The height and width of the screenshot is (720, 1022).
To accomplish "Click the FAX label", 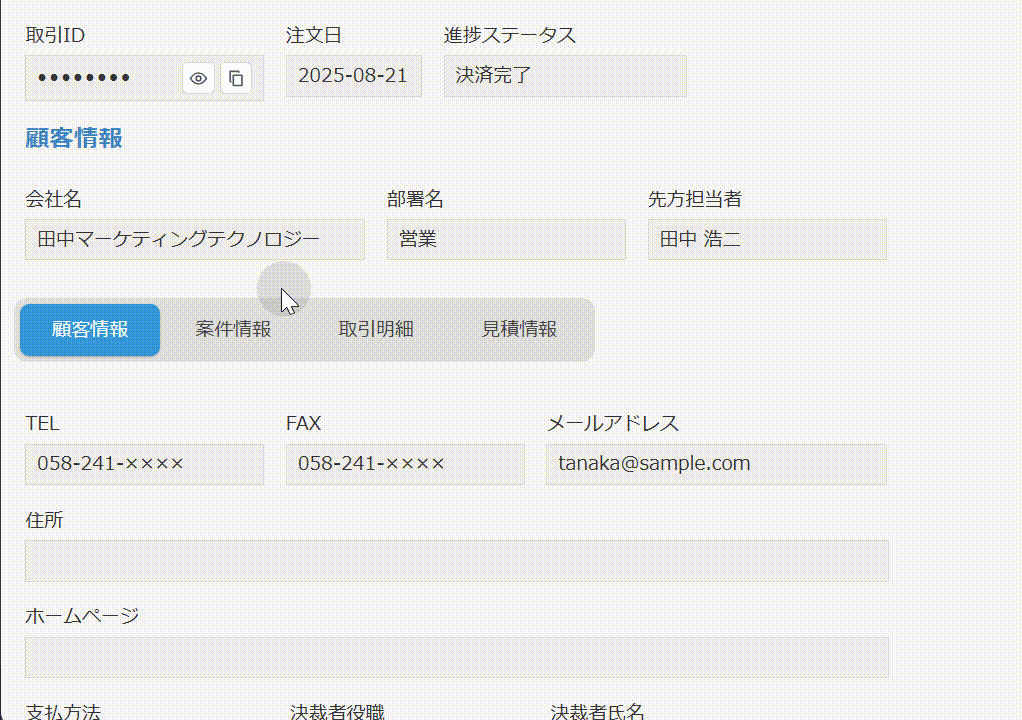I will coord(303,424).
